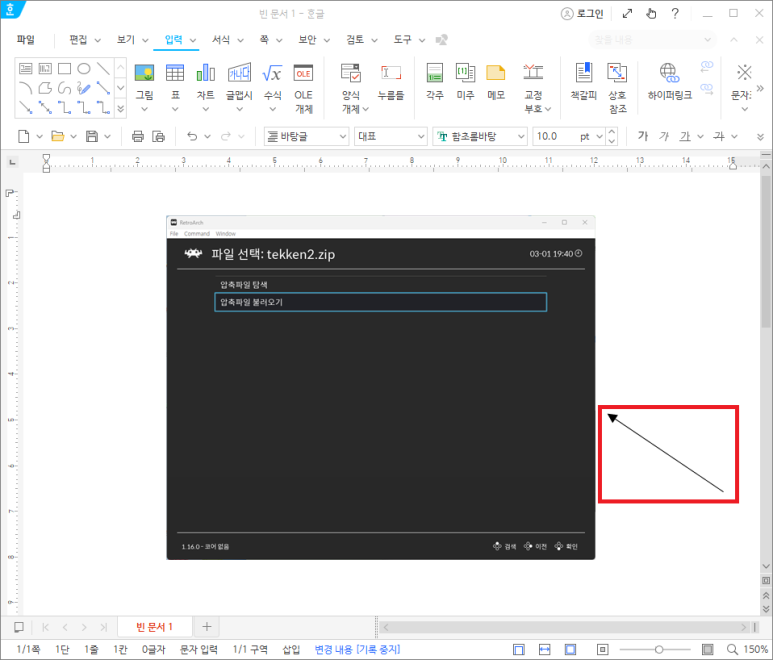Expand the 그림 dropdown arrow
The width and height of the screenshot is (773, 660).
click(x=144, y=109)
